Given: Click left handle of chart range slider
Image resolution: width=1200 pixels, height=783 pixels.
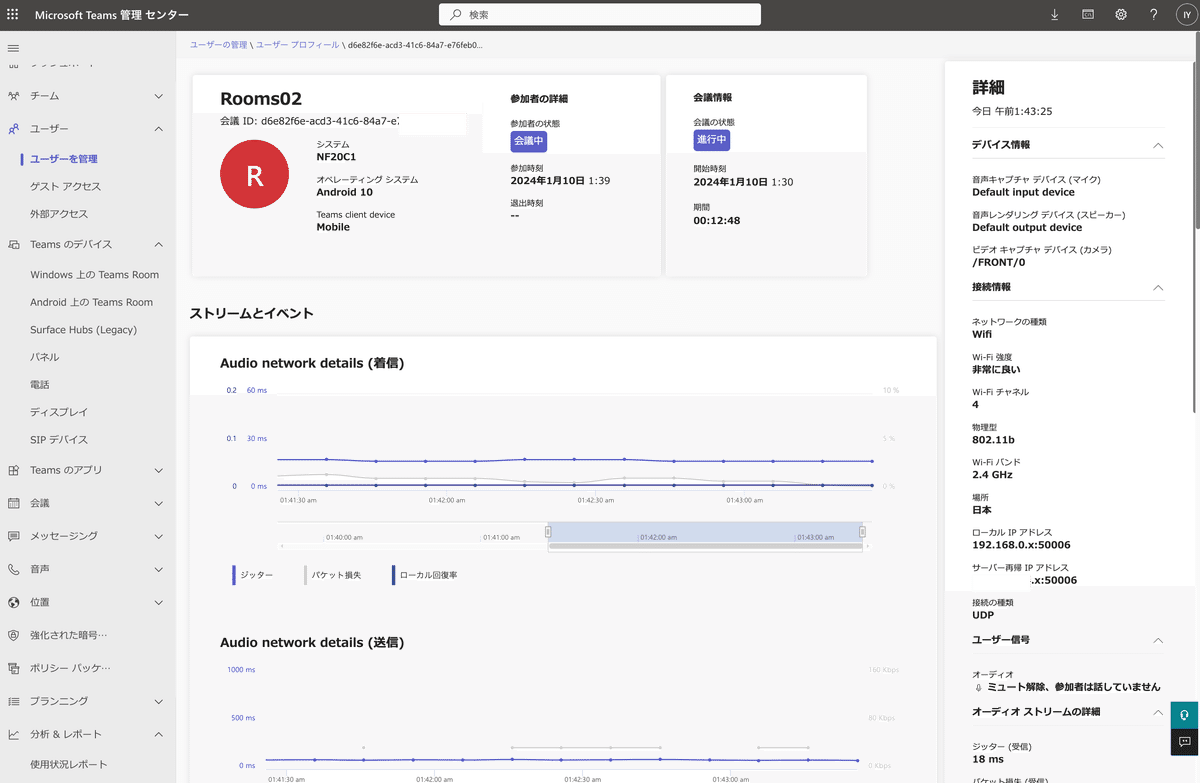Looking at the screenshot, I should (x=548, y=532).
